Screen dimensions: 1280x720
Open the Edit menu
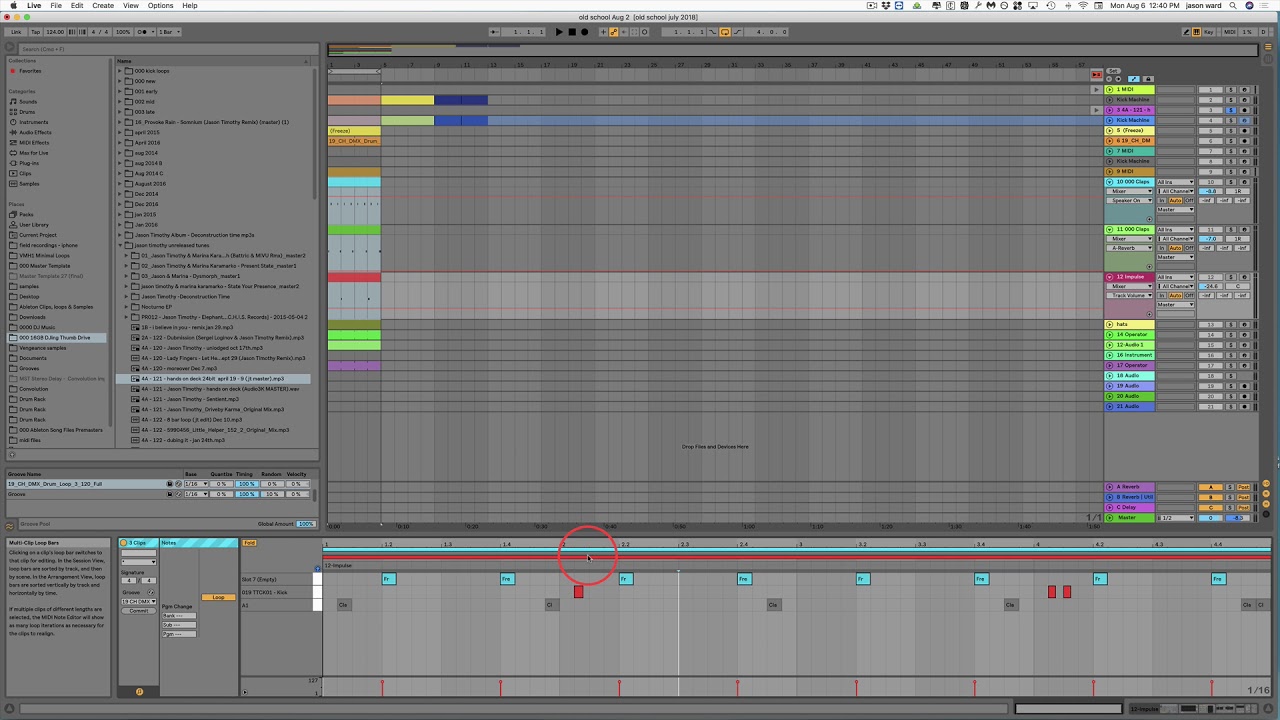pyautogui.click(x=77, y=6)
